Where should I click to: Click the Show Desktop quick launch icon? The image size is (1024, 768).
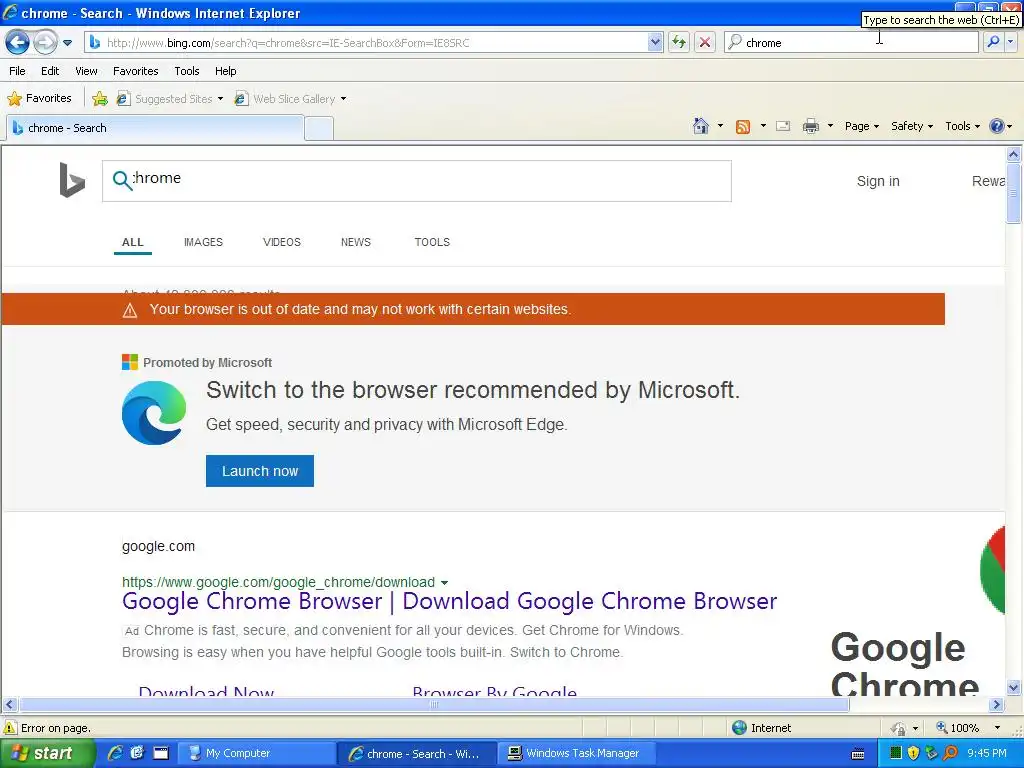(x=161, y=753)
